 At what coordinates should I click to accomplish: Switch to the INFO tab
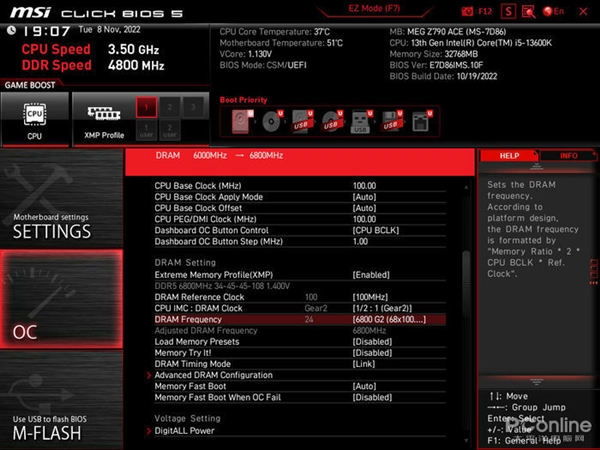tap(568, 156)
